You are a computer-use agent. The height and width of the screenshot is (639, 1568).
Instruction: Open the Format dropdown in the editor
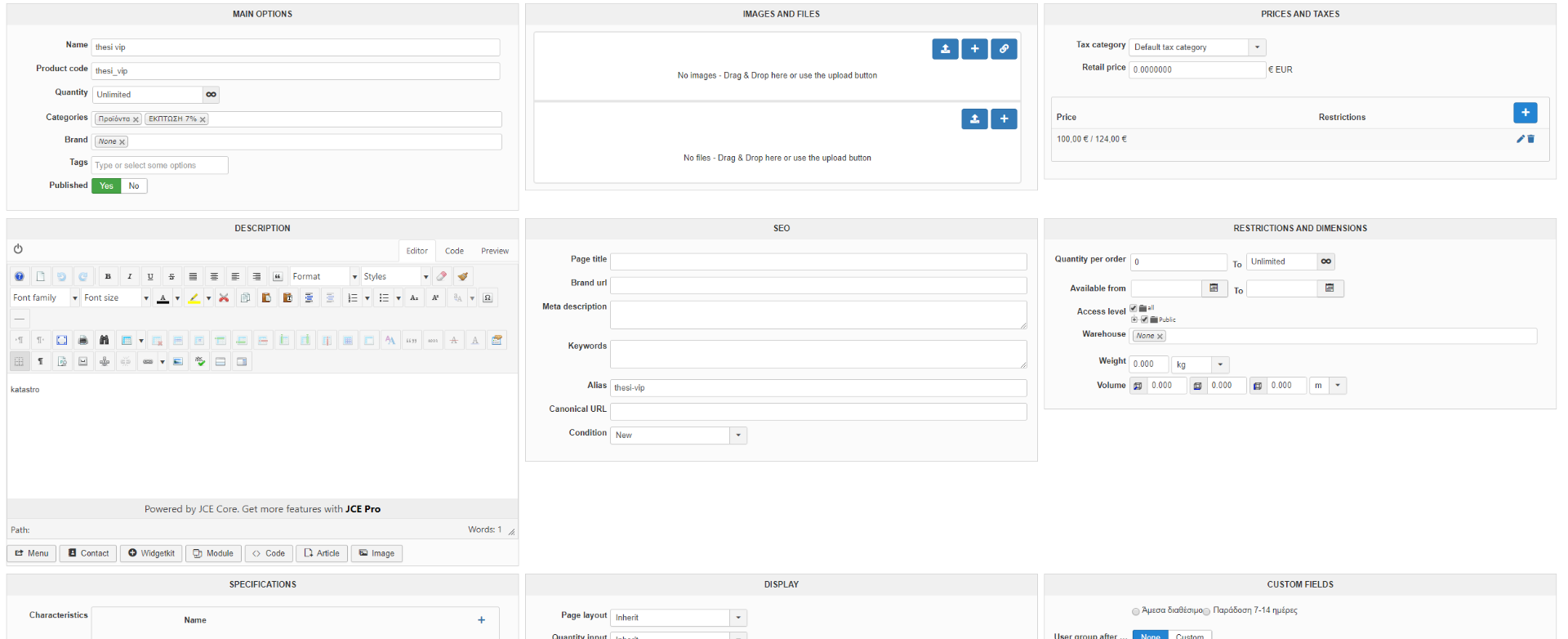coord(324,276)
